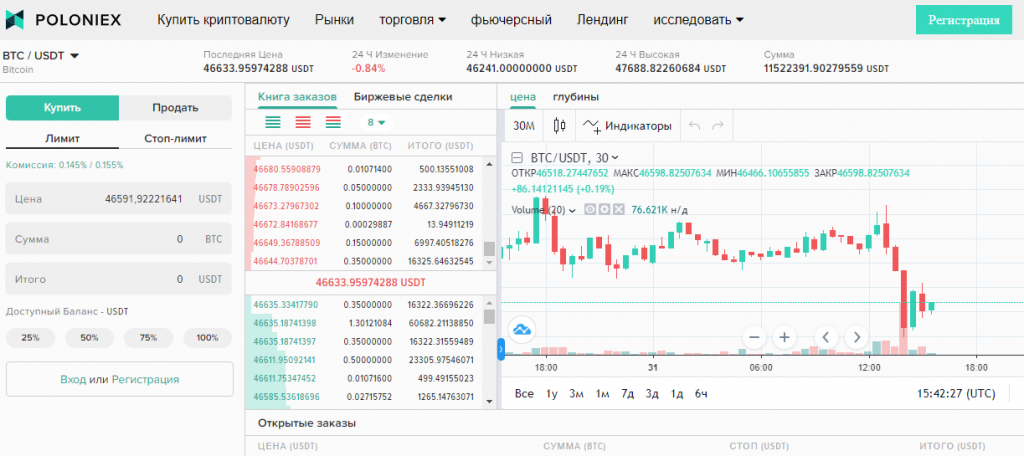
Task: Click the Регистрация link in the order form
Action: (x=145, y=379)
